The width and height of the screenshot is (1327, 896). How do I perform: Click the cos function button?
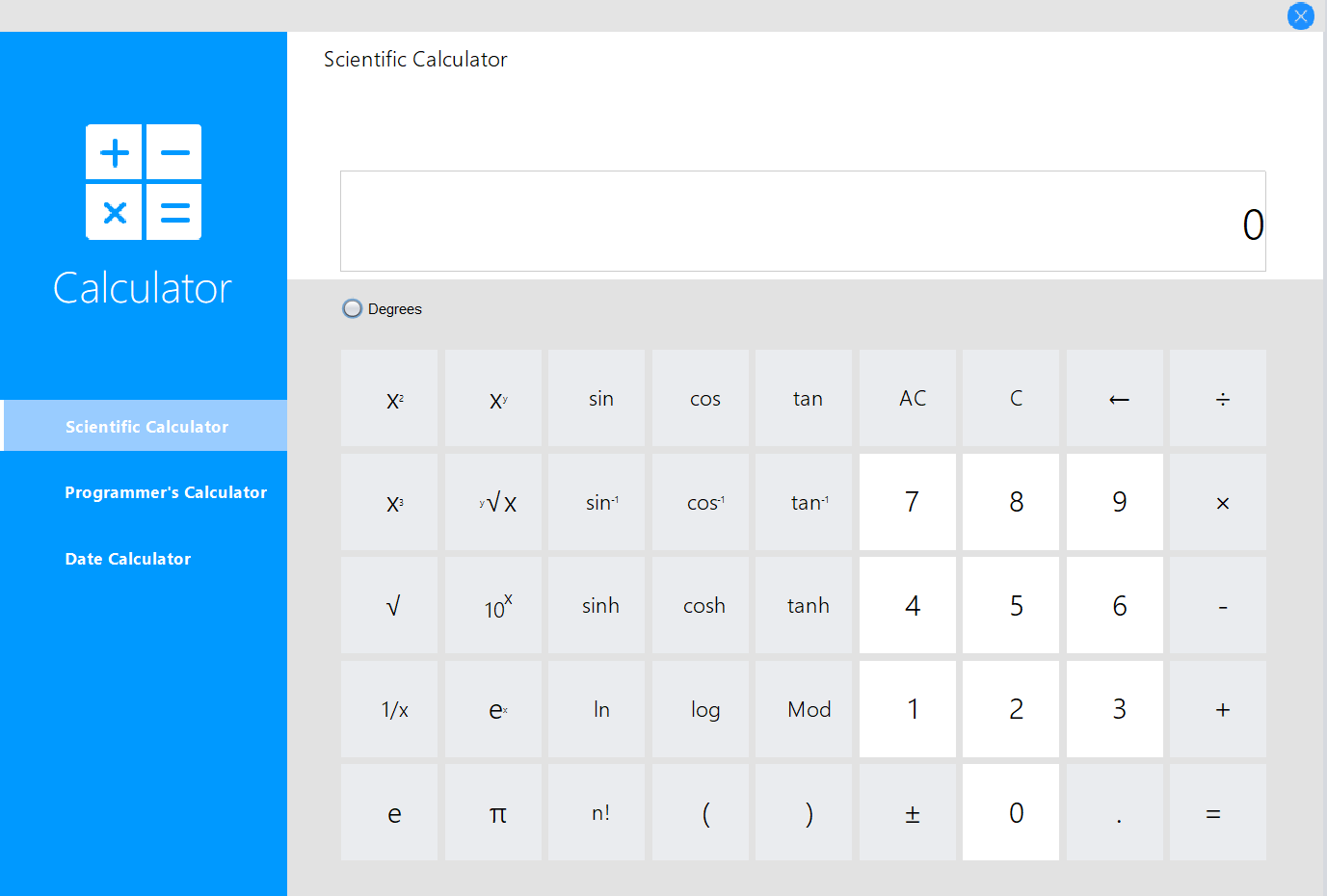tap(701, 398)
